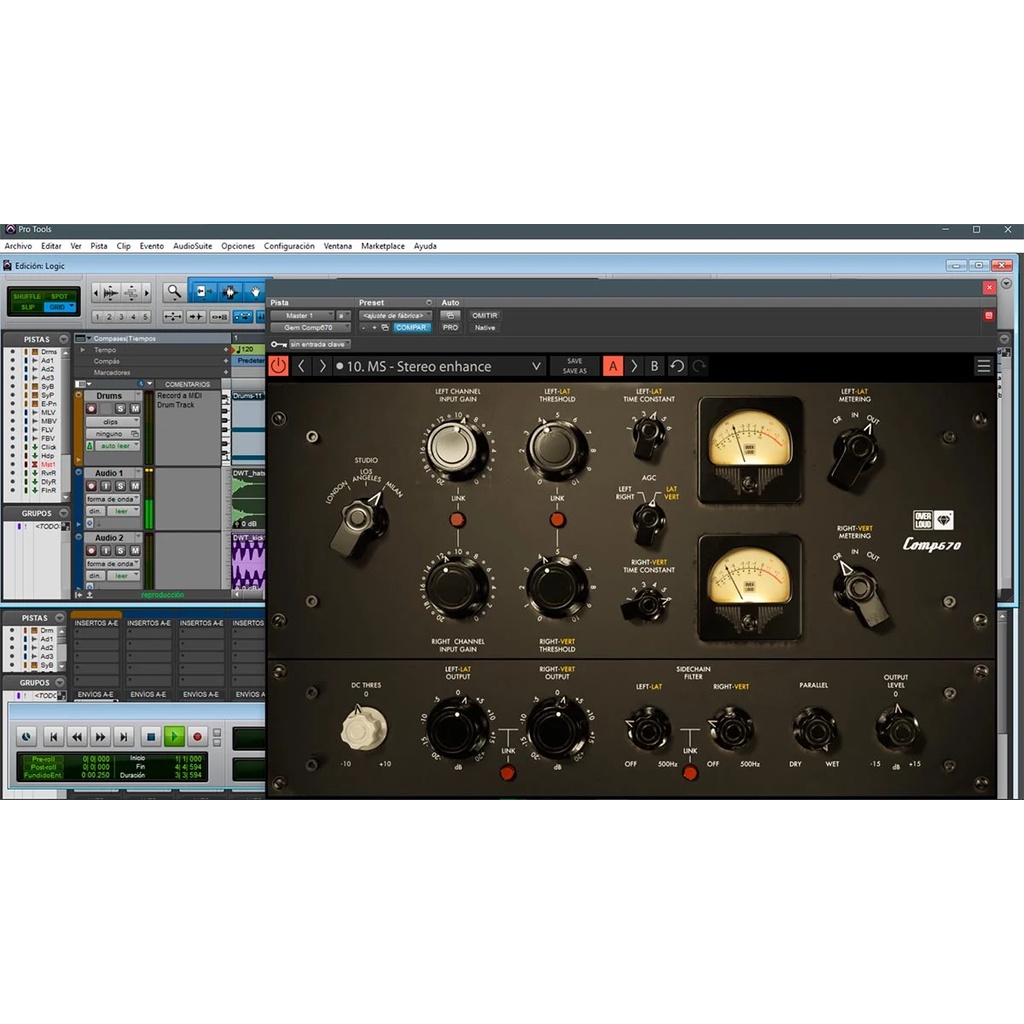1024x1024 pixels.
Task: Open the Configuración menu
Action: pos(289,246)
